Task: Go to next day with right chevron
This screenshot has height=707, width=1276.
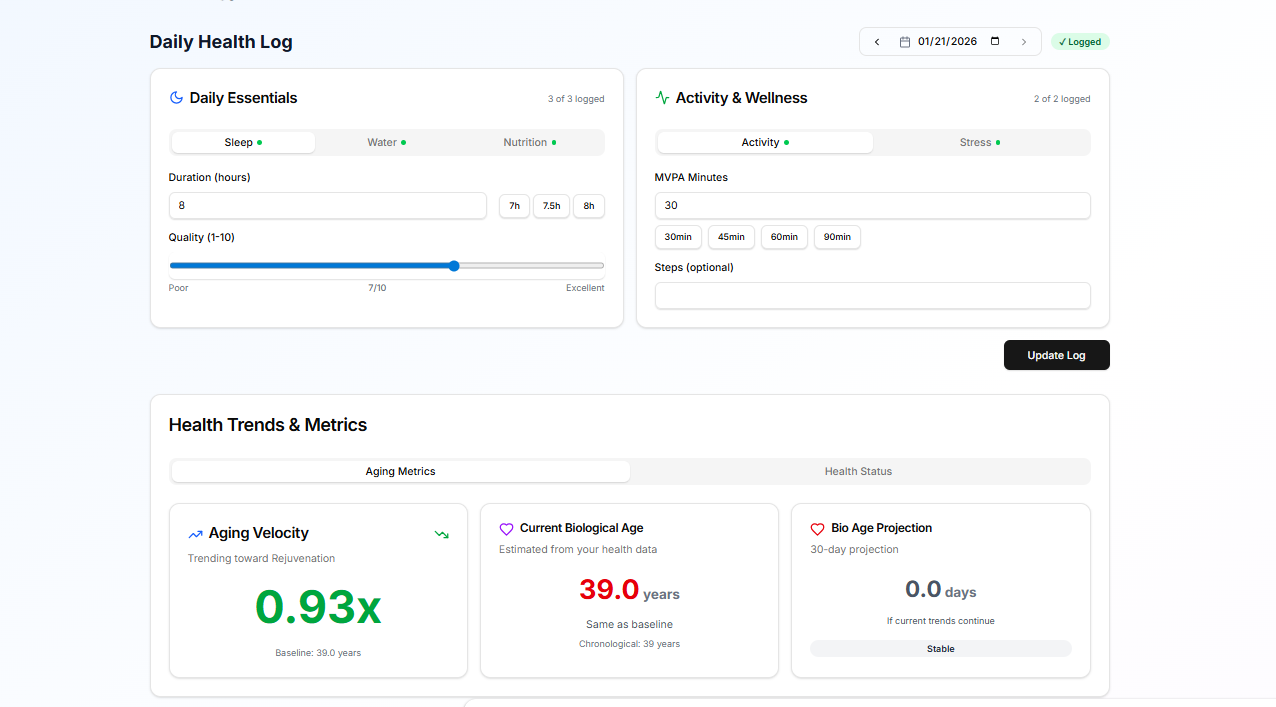Action: [1023, 42]
